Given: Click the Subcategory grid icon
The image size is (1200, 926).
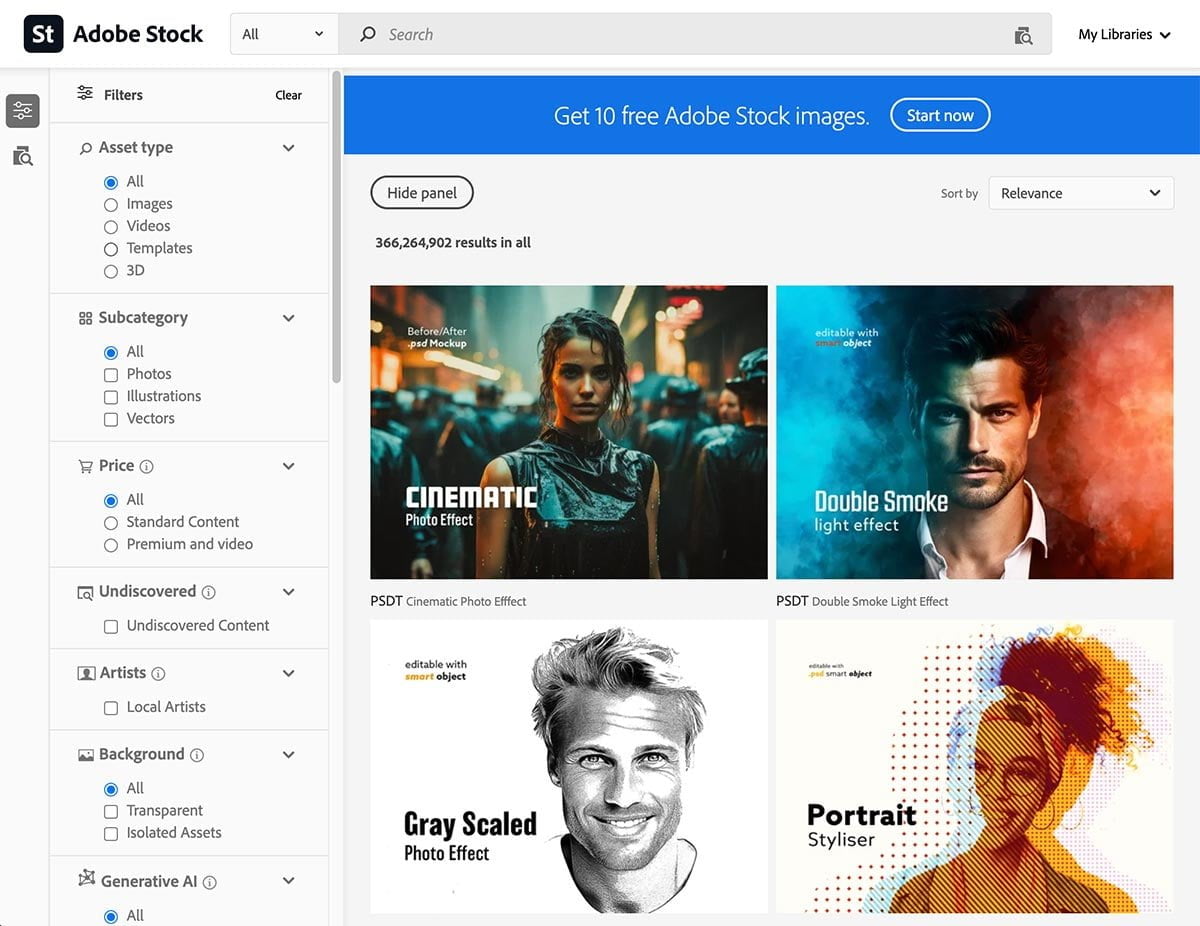Looking at the screenshot, I should pyautogui.click(x=85, y=318).
